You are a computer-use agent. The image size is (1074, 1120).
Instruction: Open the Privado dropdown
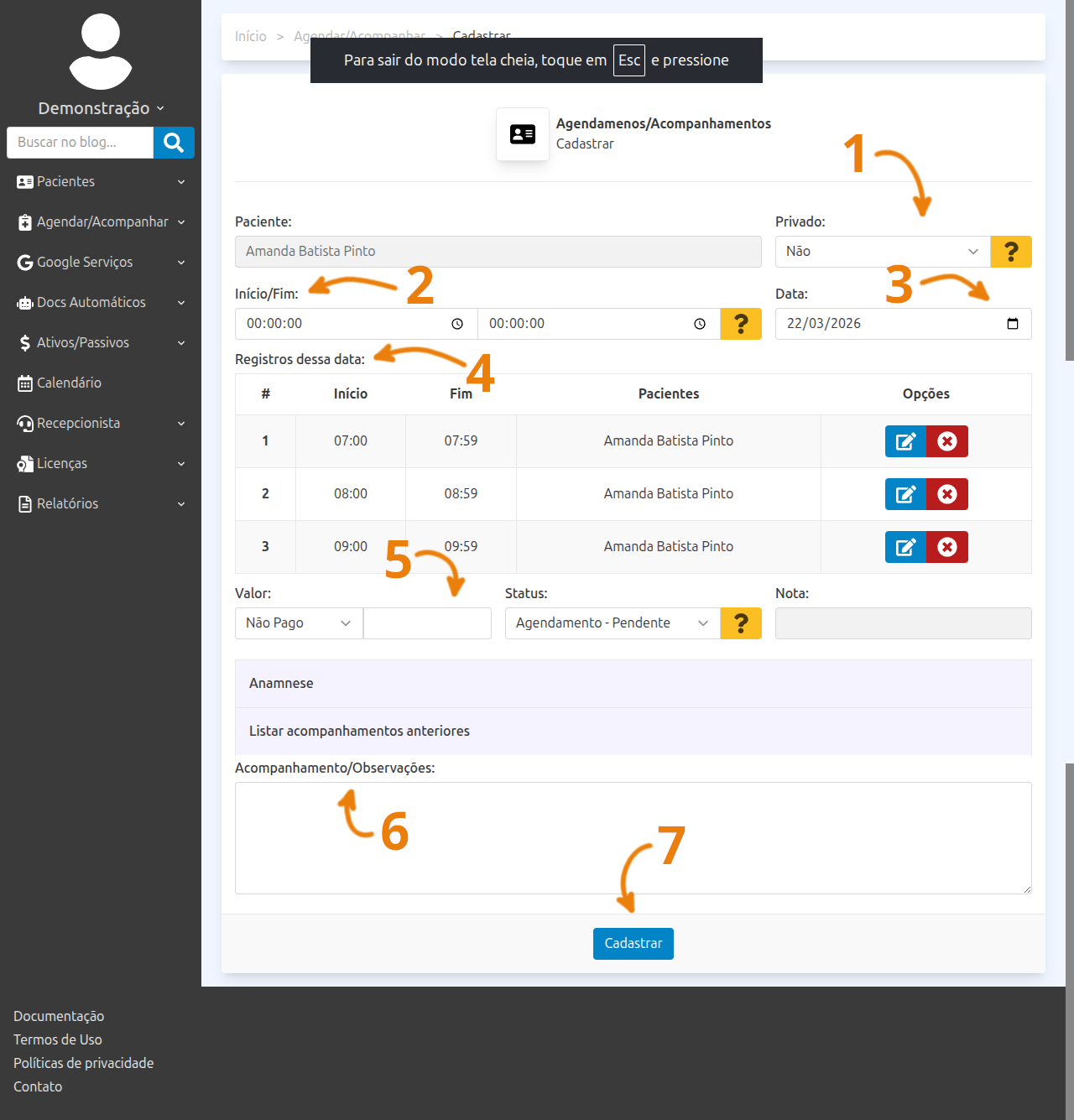(x=882, y=252)
